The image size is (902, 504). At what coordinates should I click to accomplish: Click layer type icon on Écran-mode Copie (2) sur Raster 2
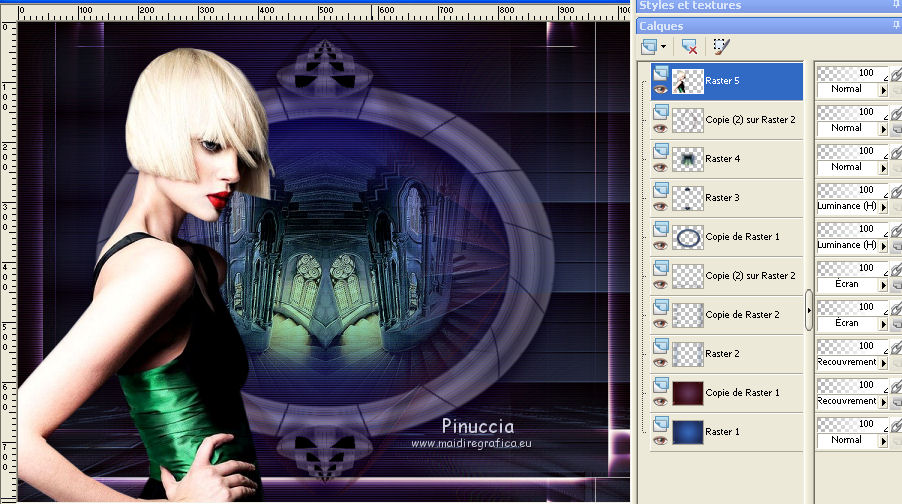coord(660,268)
